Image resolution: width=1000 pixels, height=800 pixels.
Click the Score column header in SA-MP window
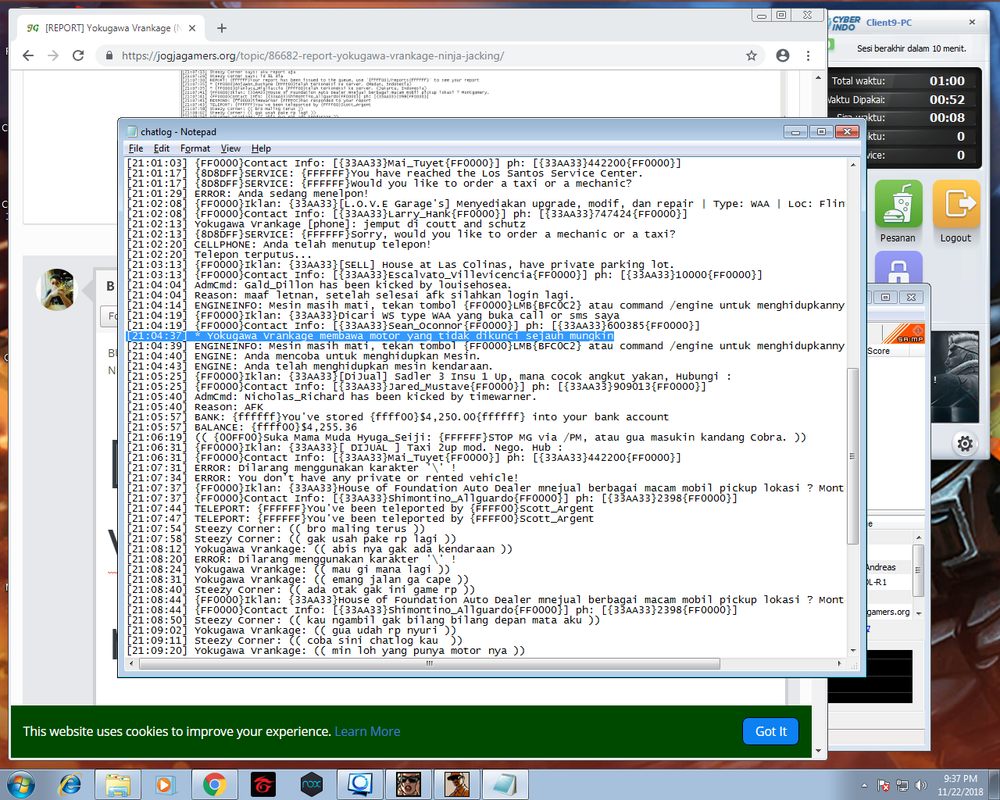pyautogui.click(x=878, y=351)
